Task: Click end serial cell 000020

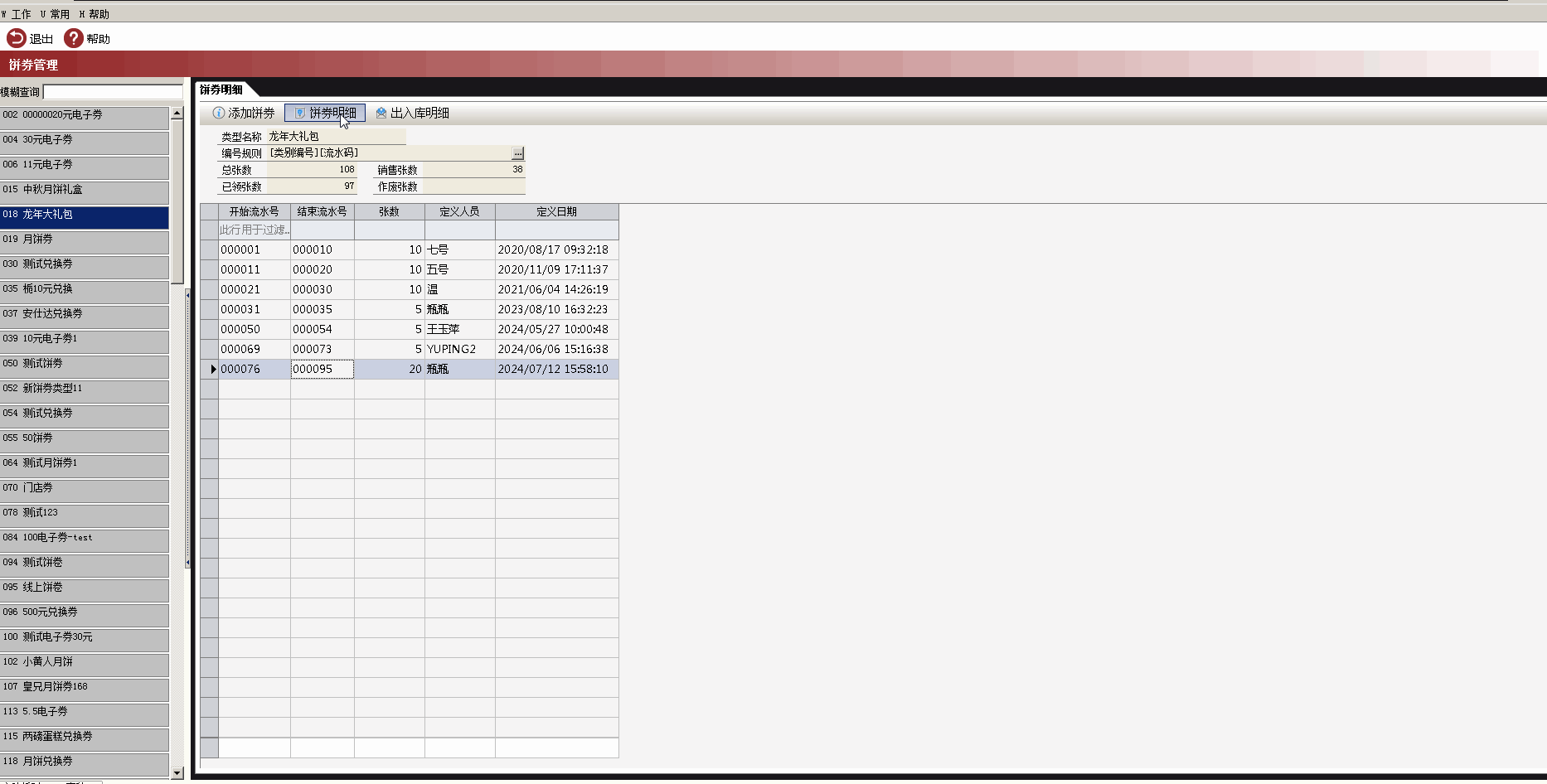Action: pyautogui.click(x=322, y=269)
